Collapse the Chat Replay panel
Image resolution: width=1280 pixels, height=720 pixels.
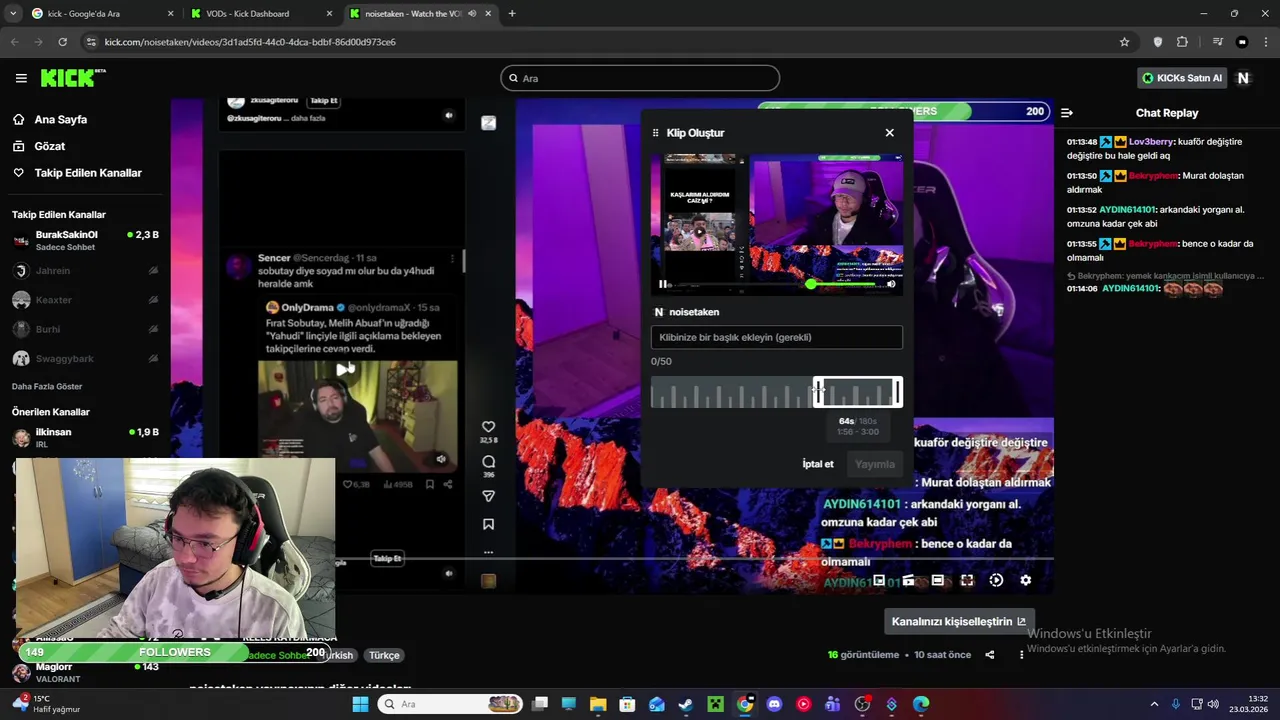click(x=1066, y=113)
